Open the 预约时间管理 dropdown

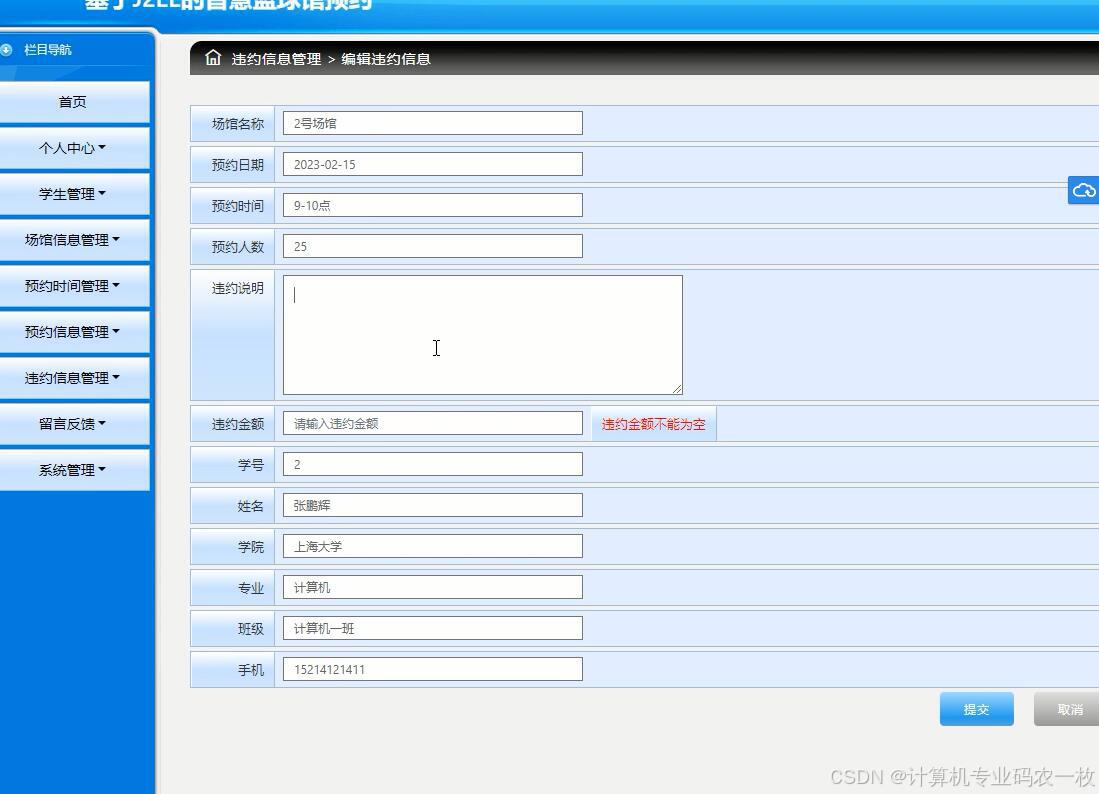tap(71, 285)
